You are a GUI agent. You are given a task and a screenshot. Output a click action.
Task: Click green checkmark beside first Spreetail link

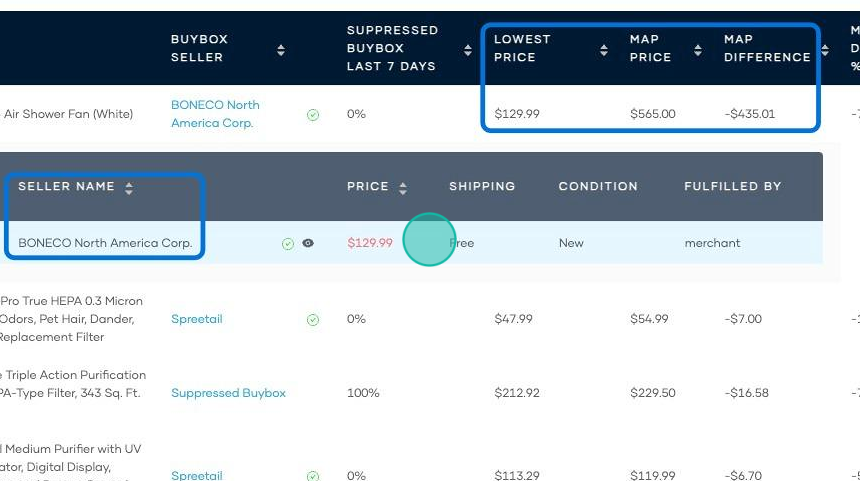(313, 320)
